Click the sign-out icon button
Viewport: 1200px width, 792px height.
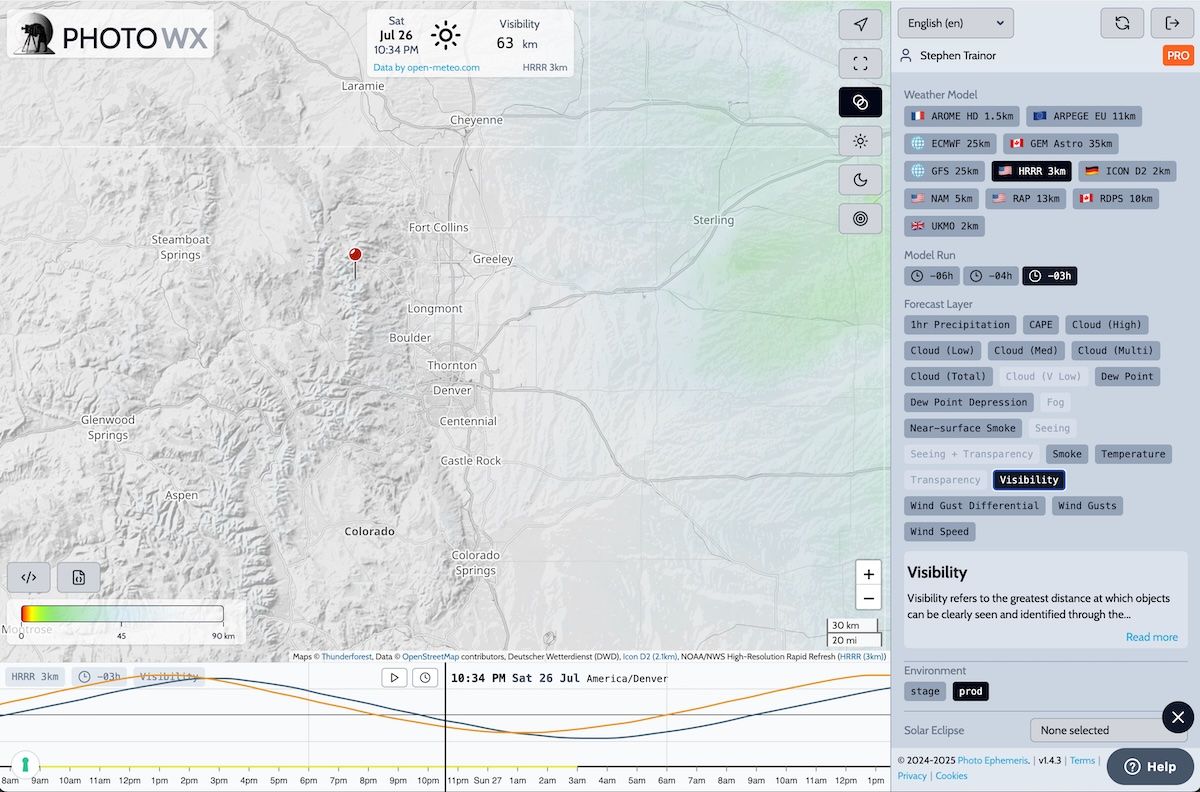click(1171, 23)
